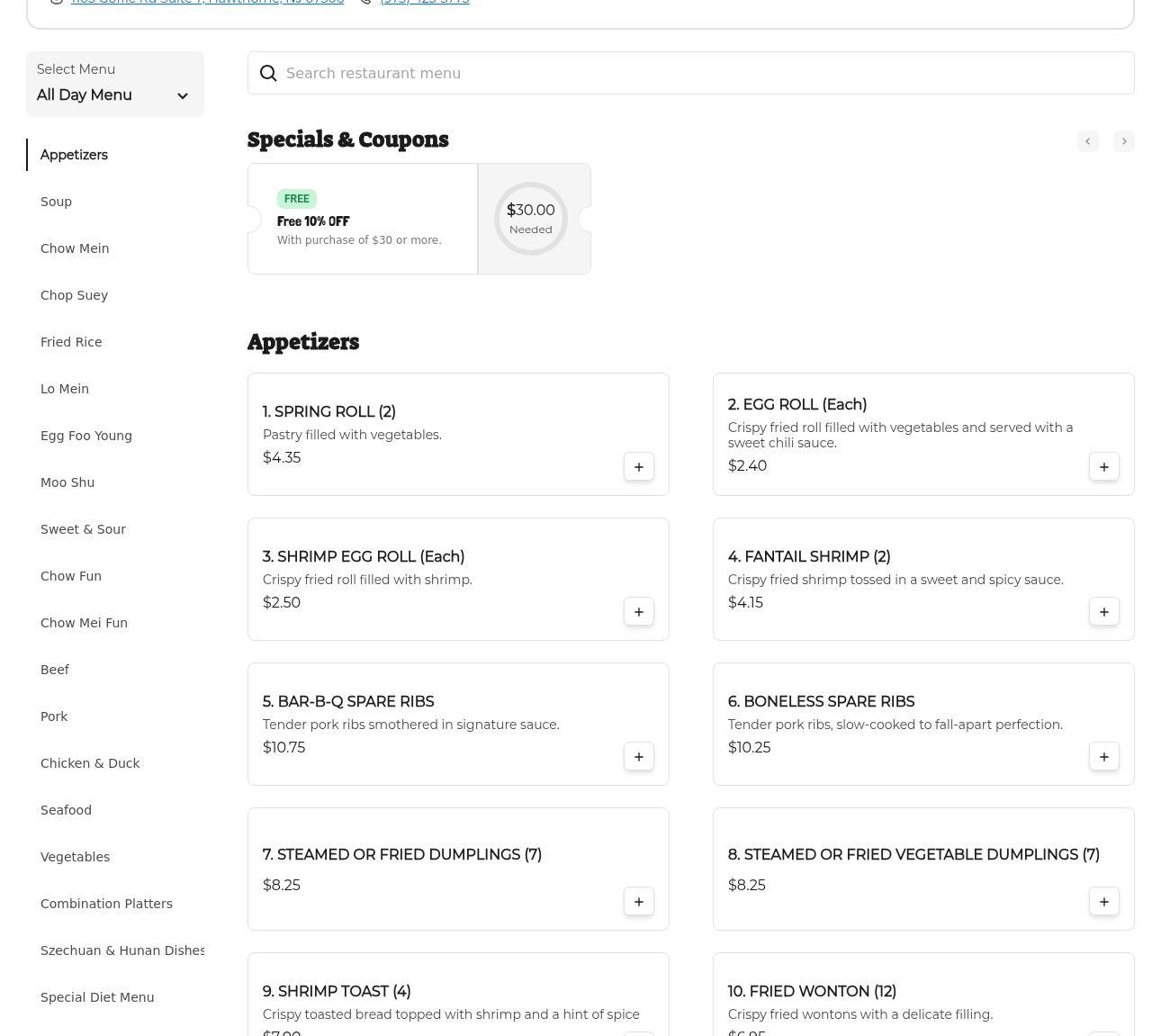Click the search magnifier icon
The height and width of the screenshot is (1036, 1161).
[268, 74]
